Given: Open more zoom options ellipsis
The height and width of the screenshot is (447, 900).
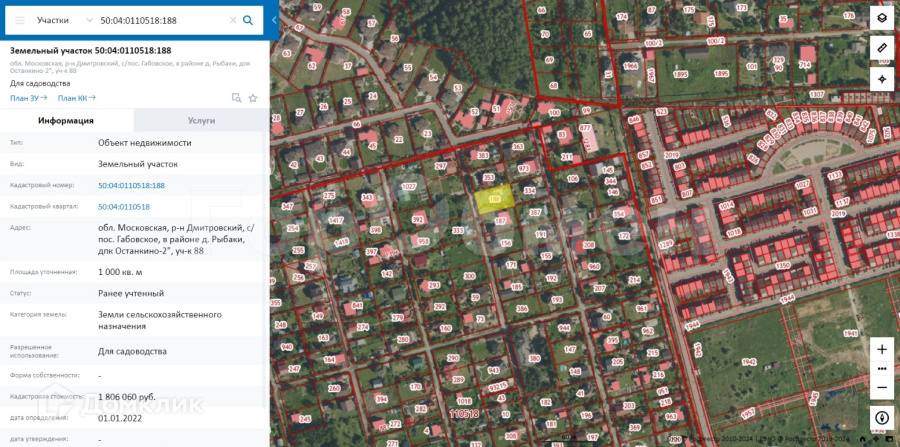Looking at the screenshot, I should coord(882,368).
